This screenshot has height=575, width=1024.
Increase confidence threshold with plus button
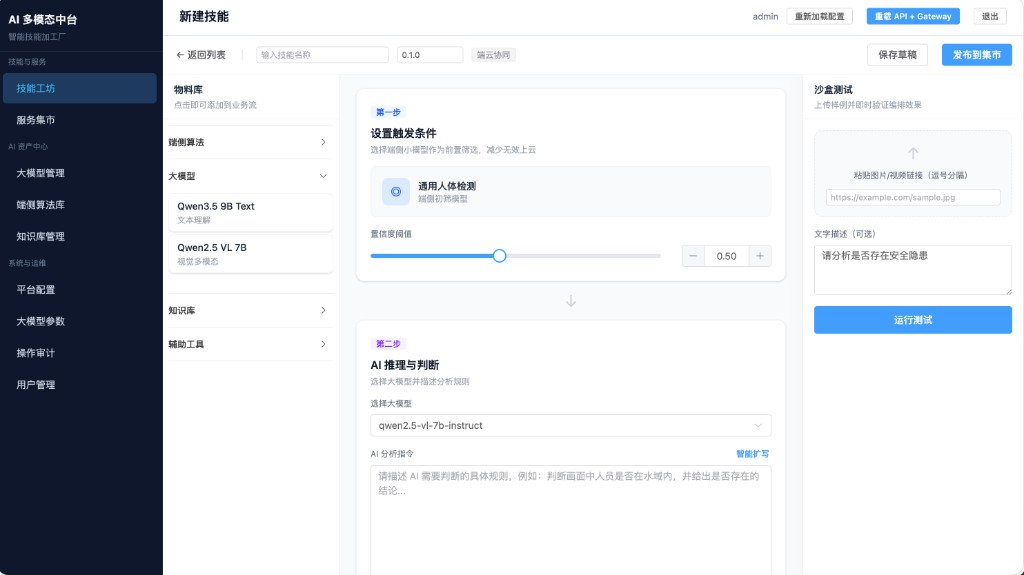(x=760, y=256)
